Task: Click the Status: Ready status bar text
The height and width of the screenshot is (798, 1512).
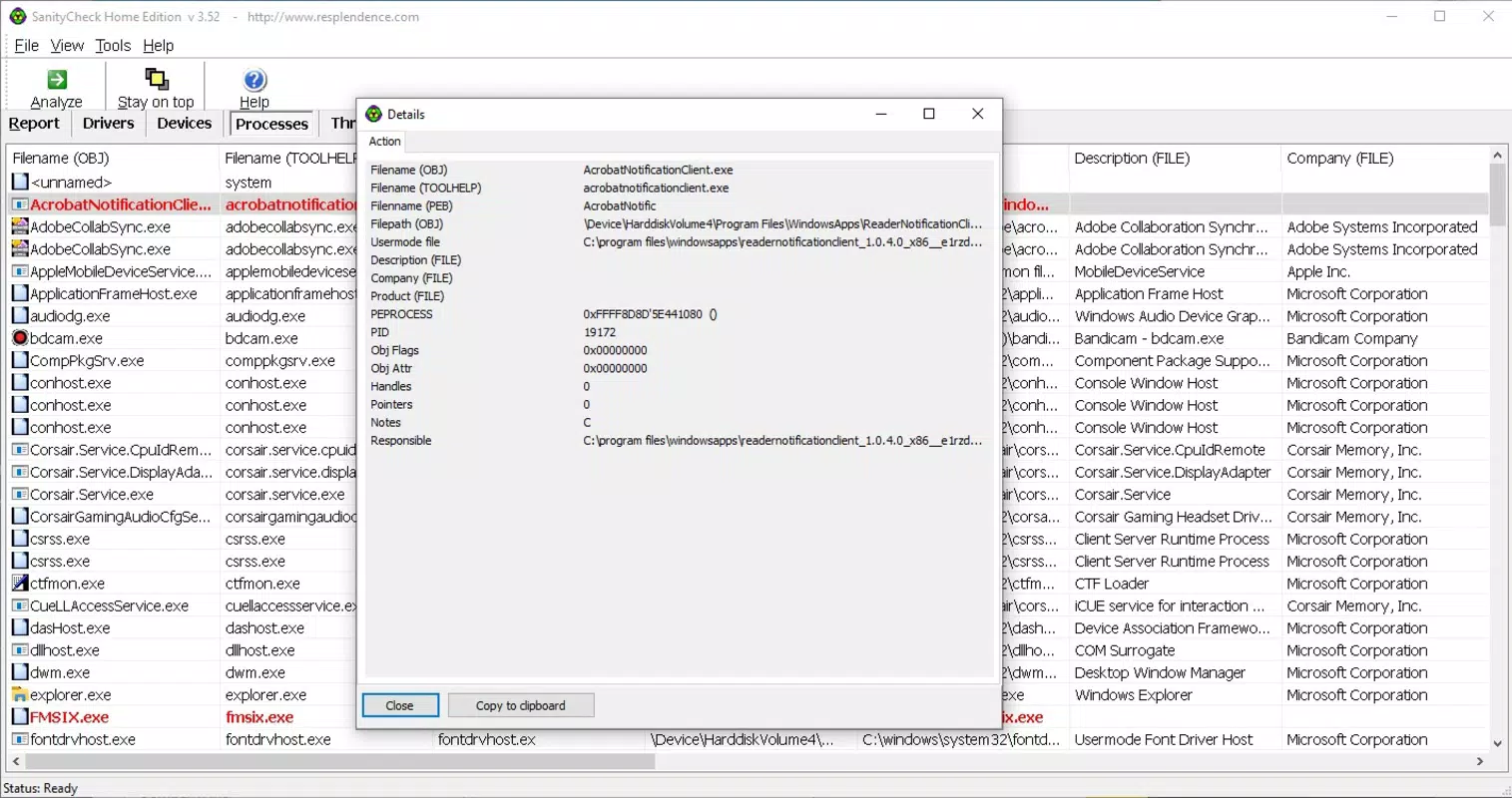Action: tap(41, 788)
